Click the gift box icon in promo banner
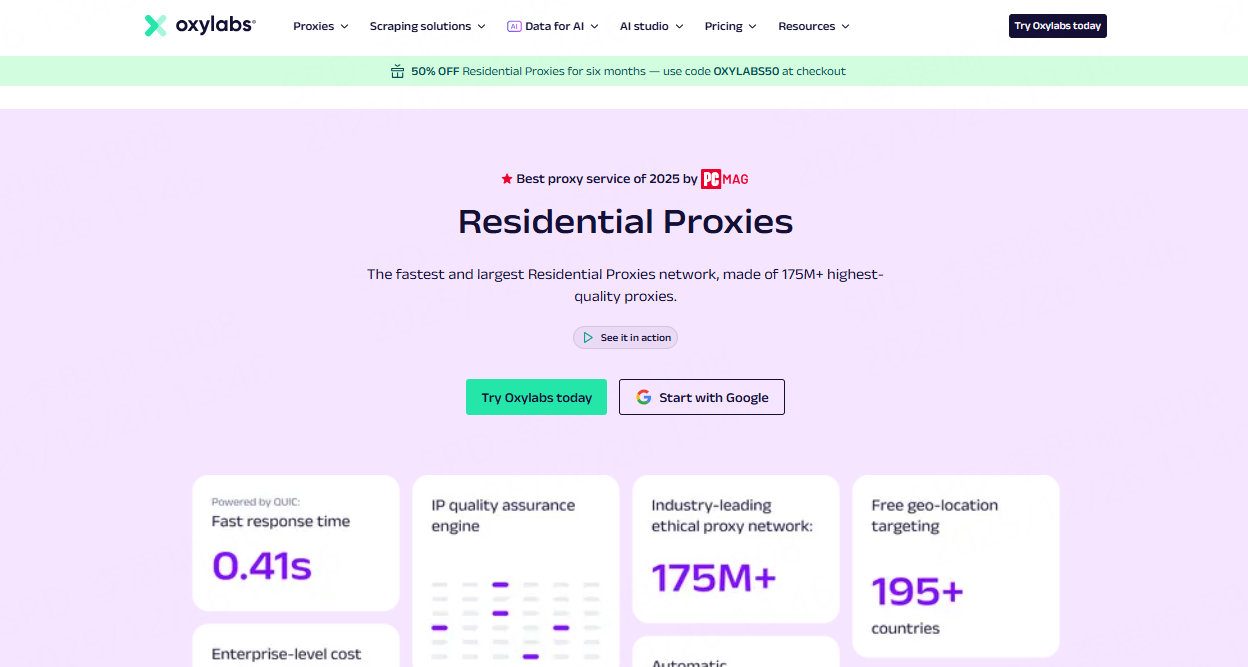1248x667 pixels. click(x=398, y=71)
